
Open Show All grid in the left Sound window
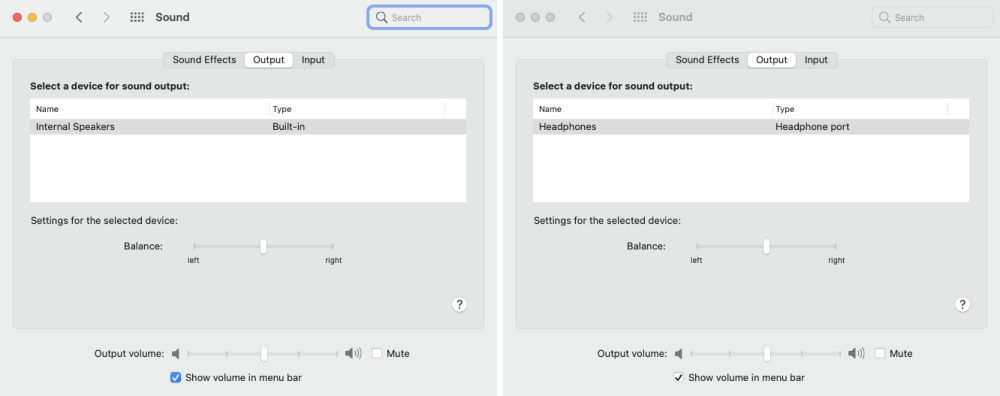pos(137,17)
